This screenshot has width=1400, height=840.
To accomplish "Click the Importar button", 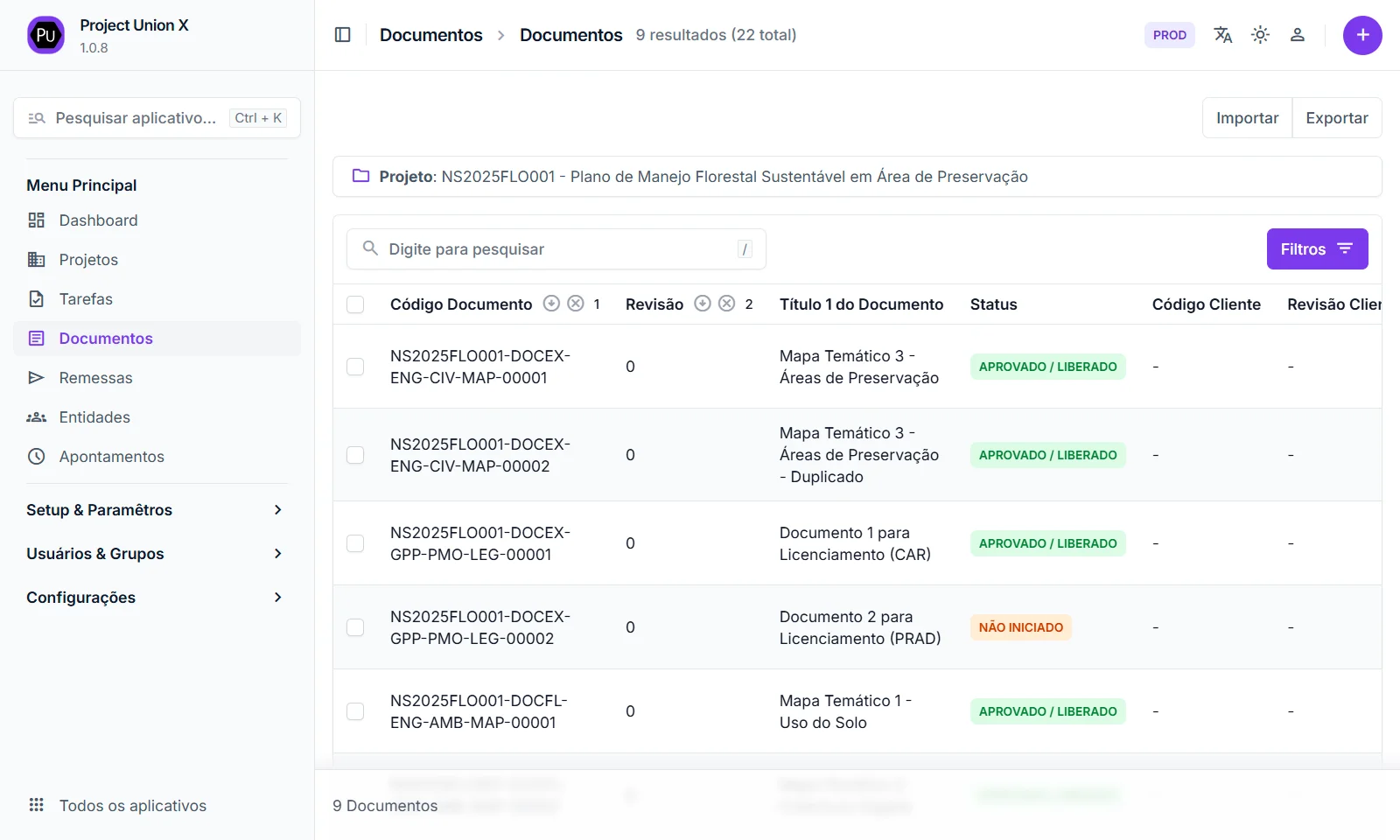I will tap(1247, 118).
